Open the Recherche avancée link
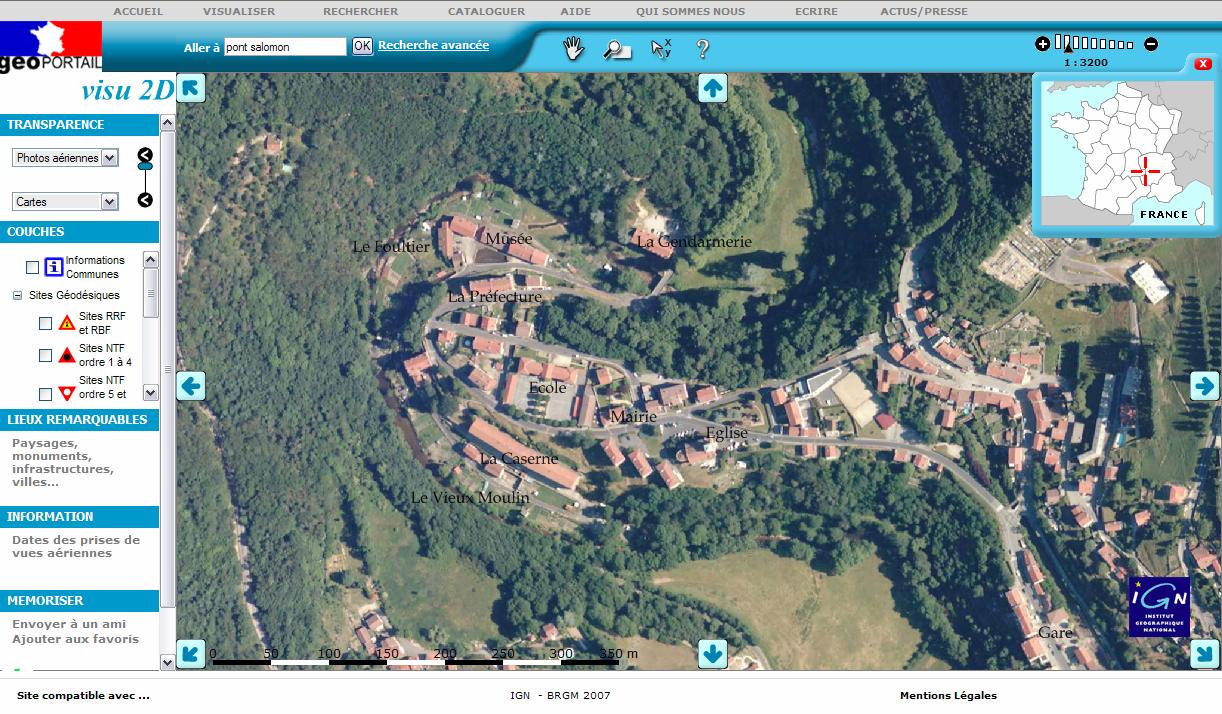The image size is (1222, 714). click(433, 45)
